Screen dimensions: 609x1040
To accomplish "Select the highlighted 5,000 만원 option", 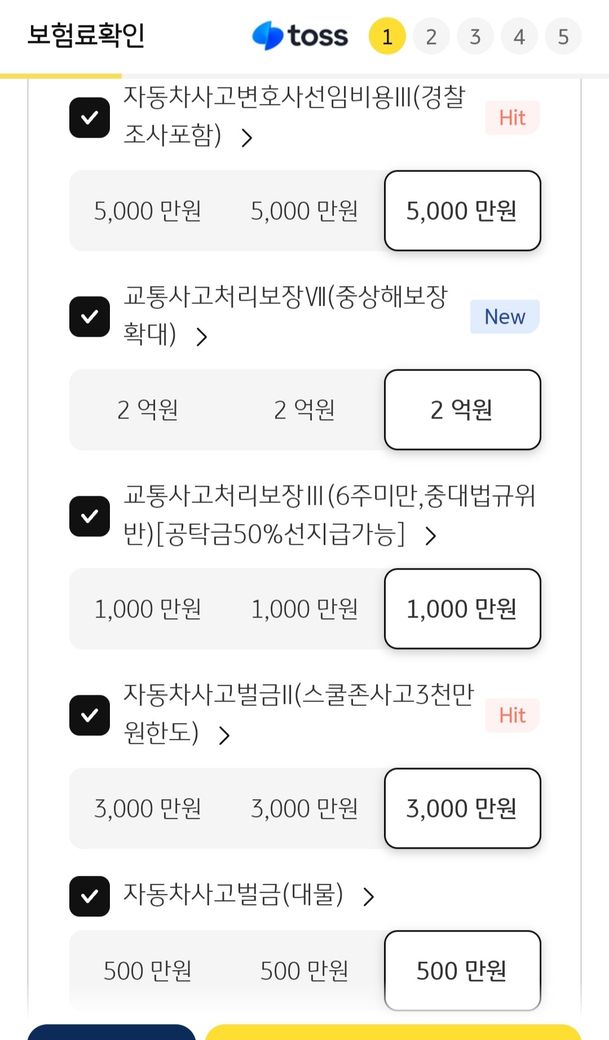I will 462,211.
